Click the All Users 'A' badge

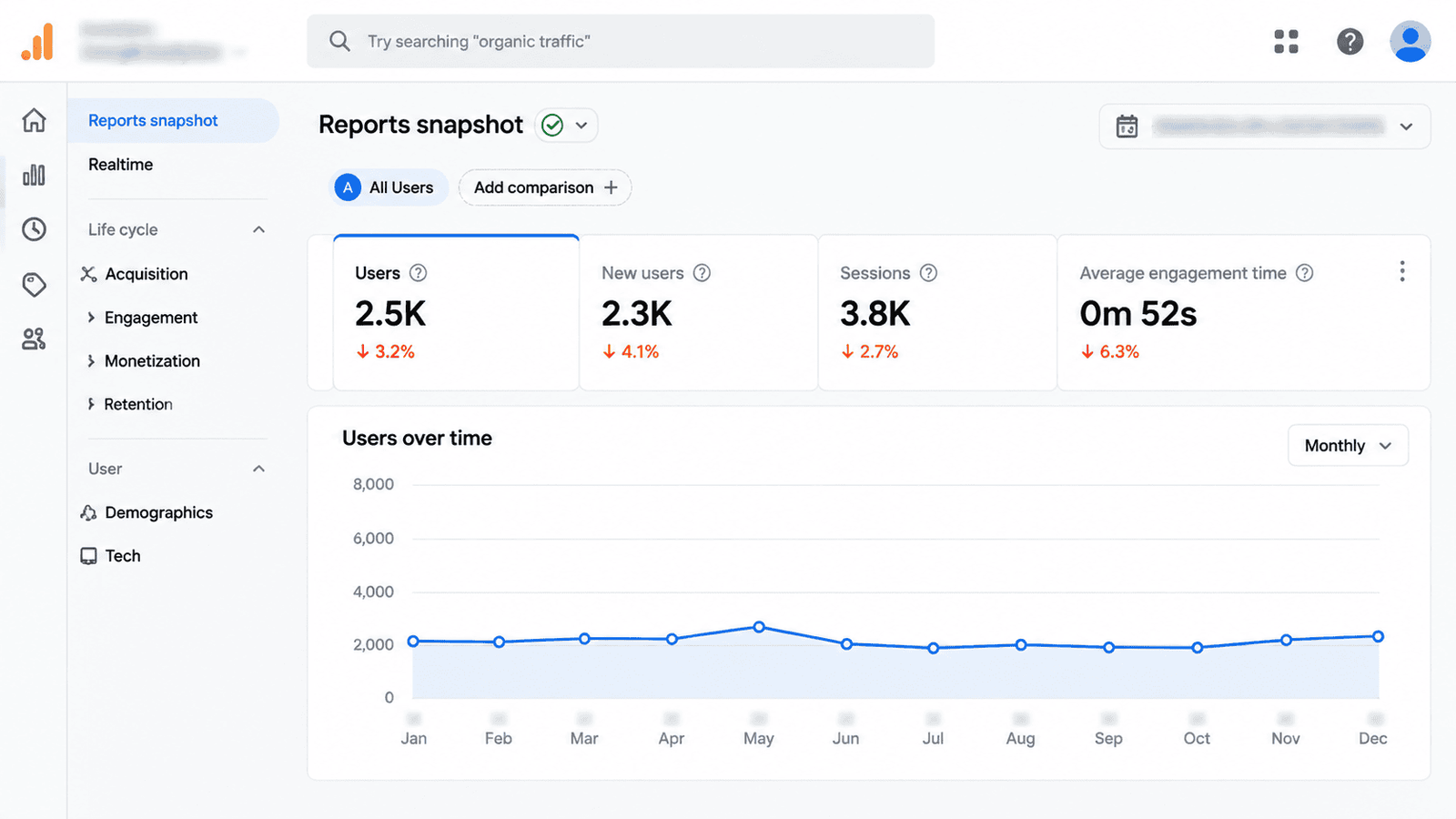pos(348,187)
